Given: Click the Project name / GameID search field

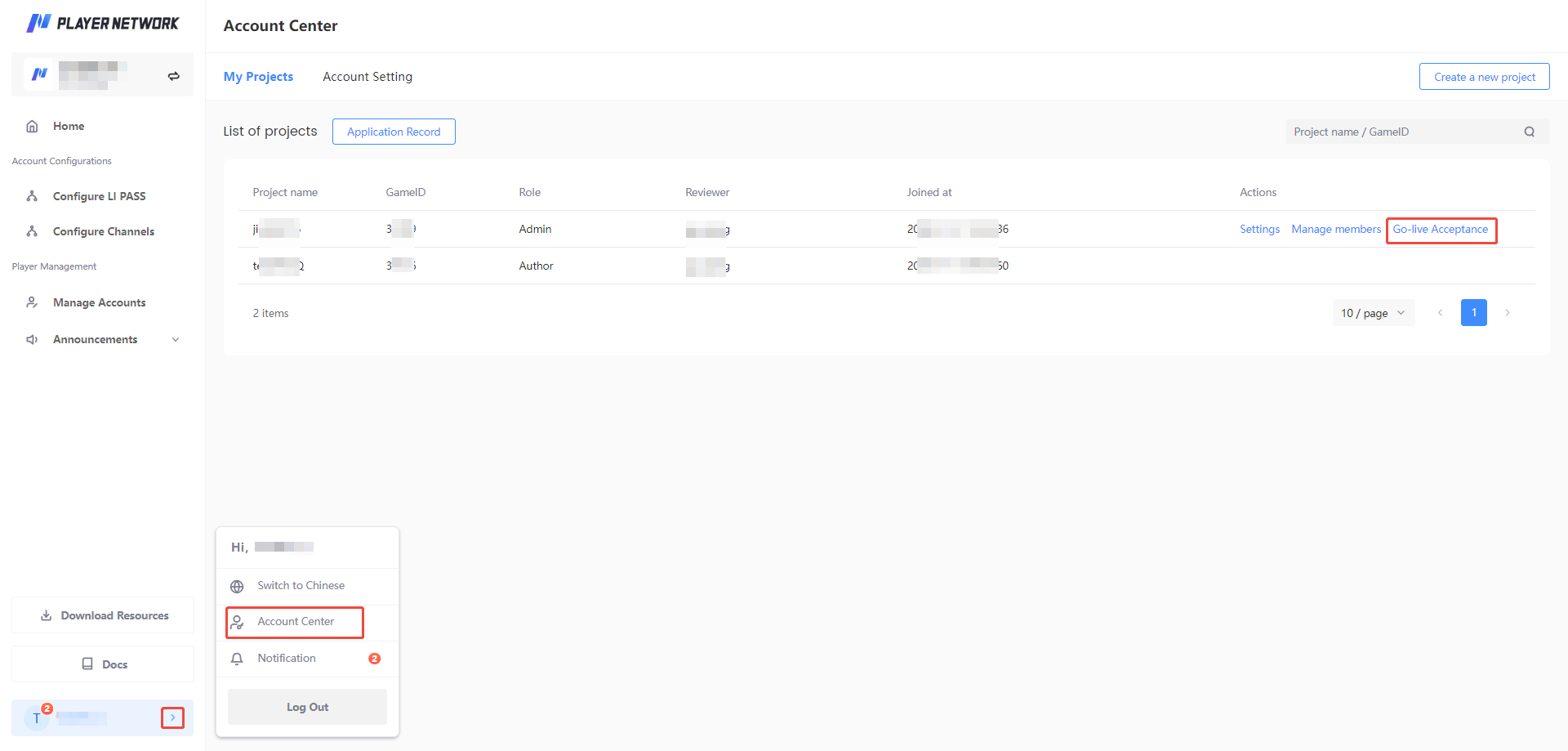Looking at the screenshot, I should [x=1403, y=132].
